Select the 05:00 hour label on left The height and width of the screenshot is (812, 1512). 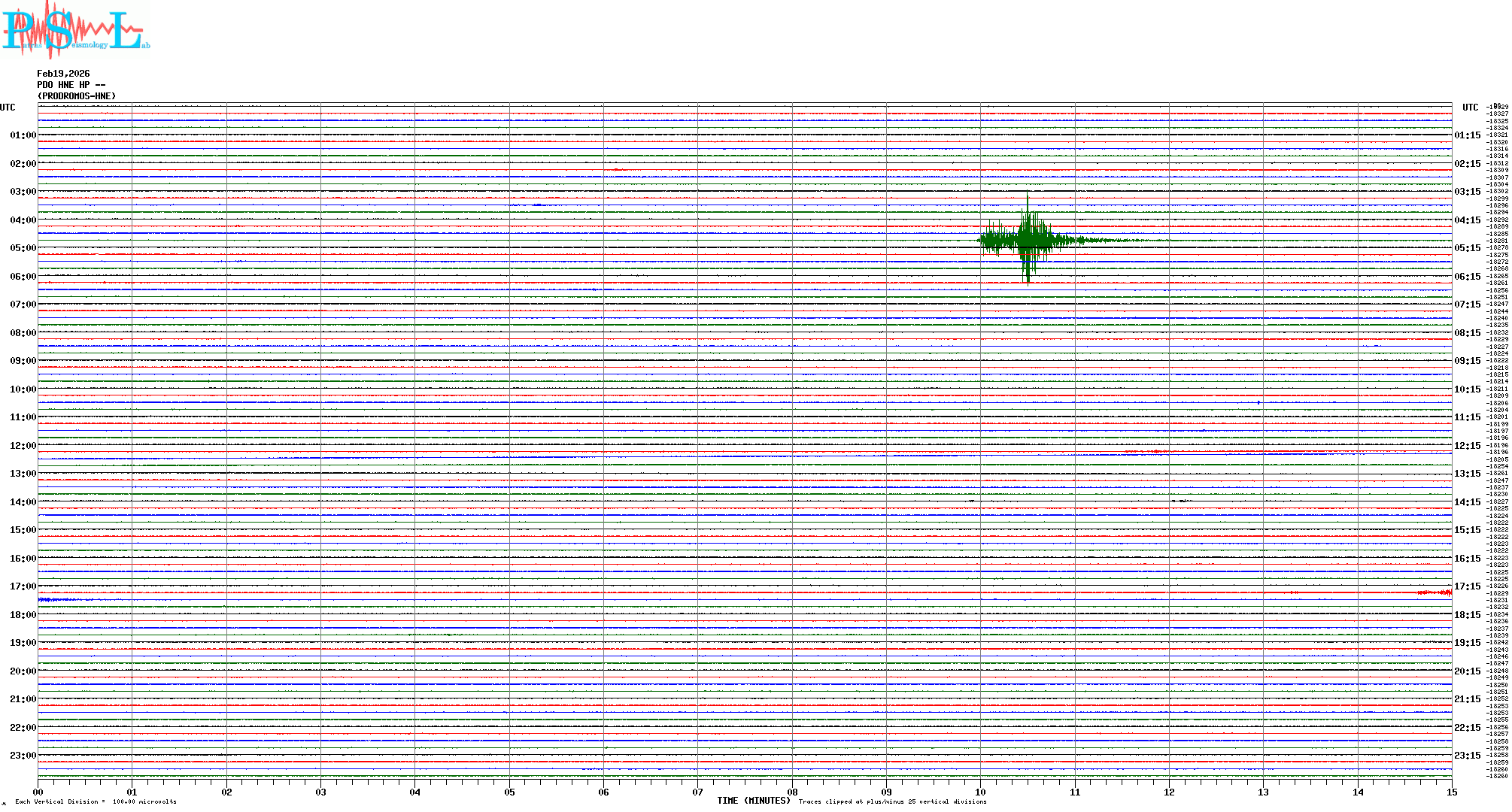[x=23, y=248]
